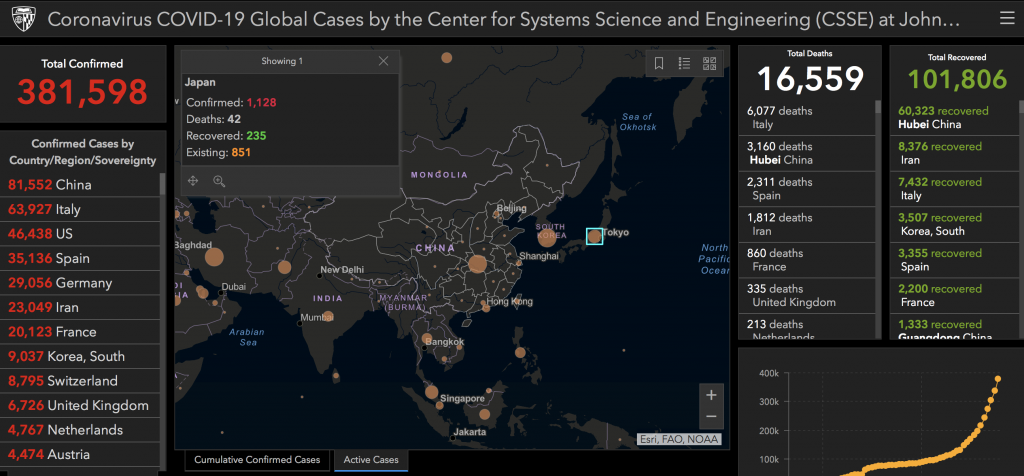Click the pan icon in Japan popup
Screen dimensions: 1024x476
193,181
